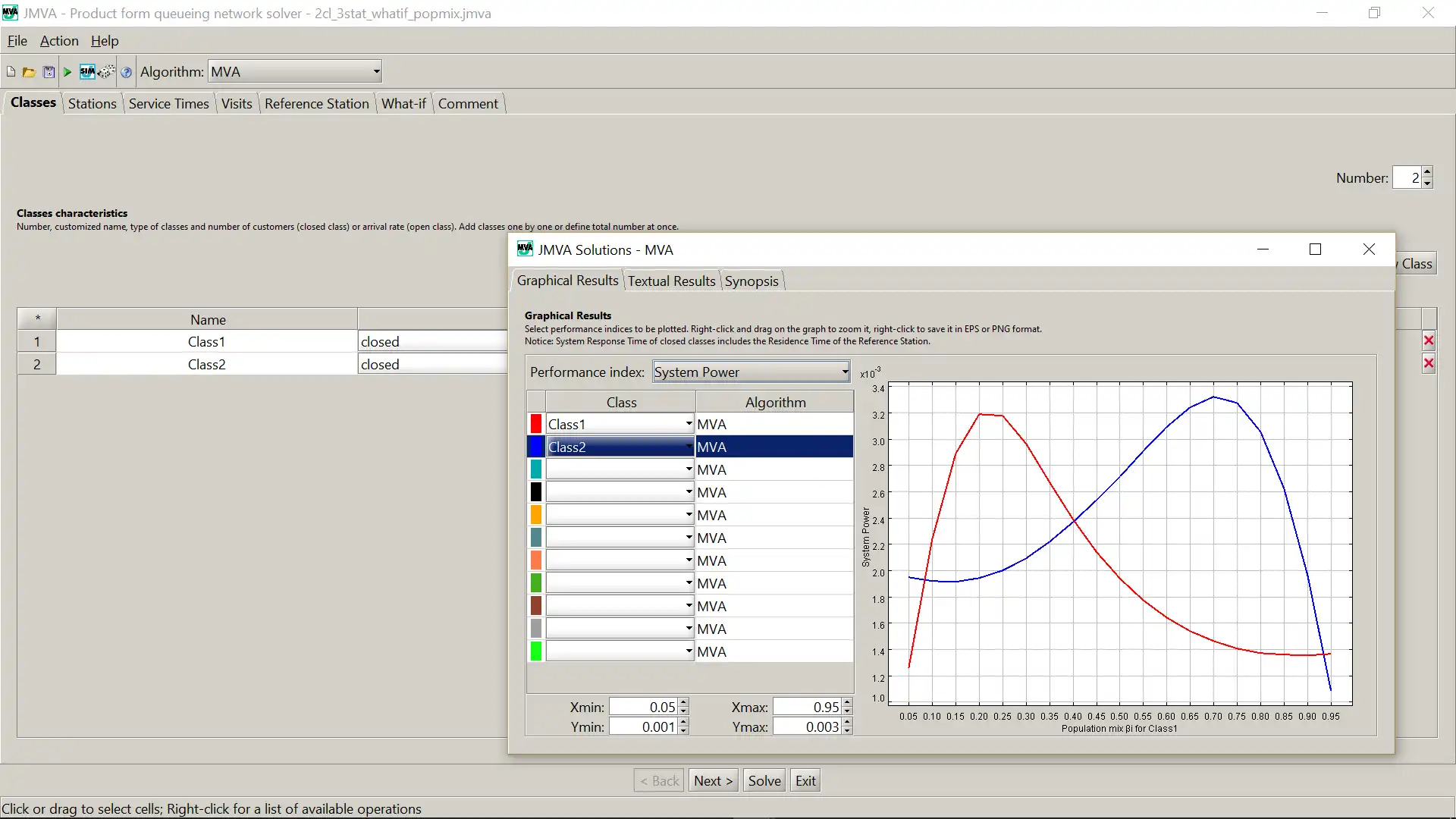Click the What-if tab in main window
Viewport: 1456px width, 819px height.
(403, 103)
